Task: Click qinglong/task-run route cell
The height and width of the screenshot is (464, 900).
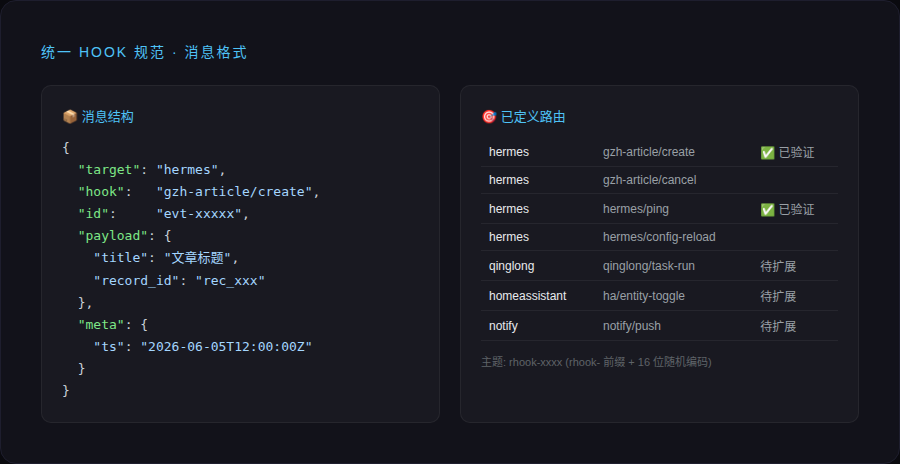Action: (x=649, y=266)
